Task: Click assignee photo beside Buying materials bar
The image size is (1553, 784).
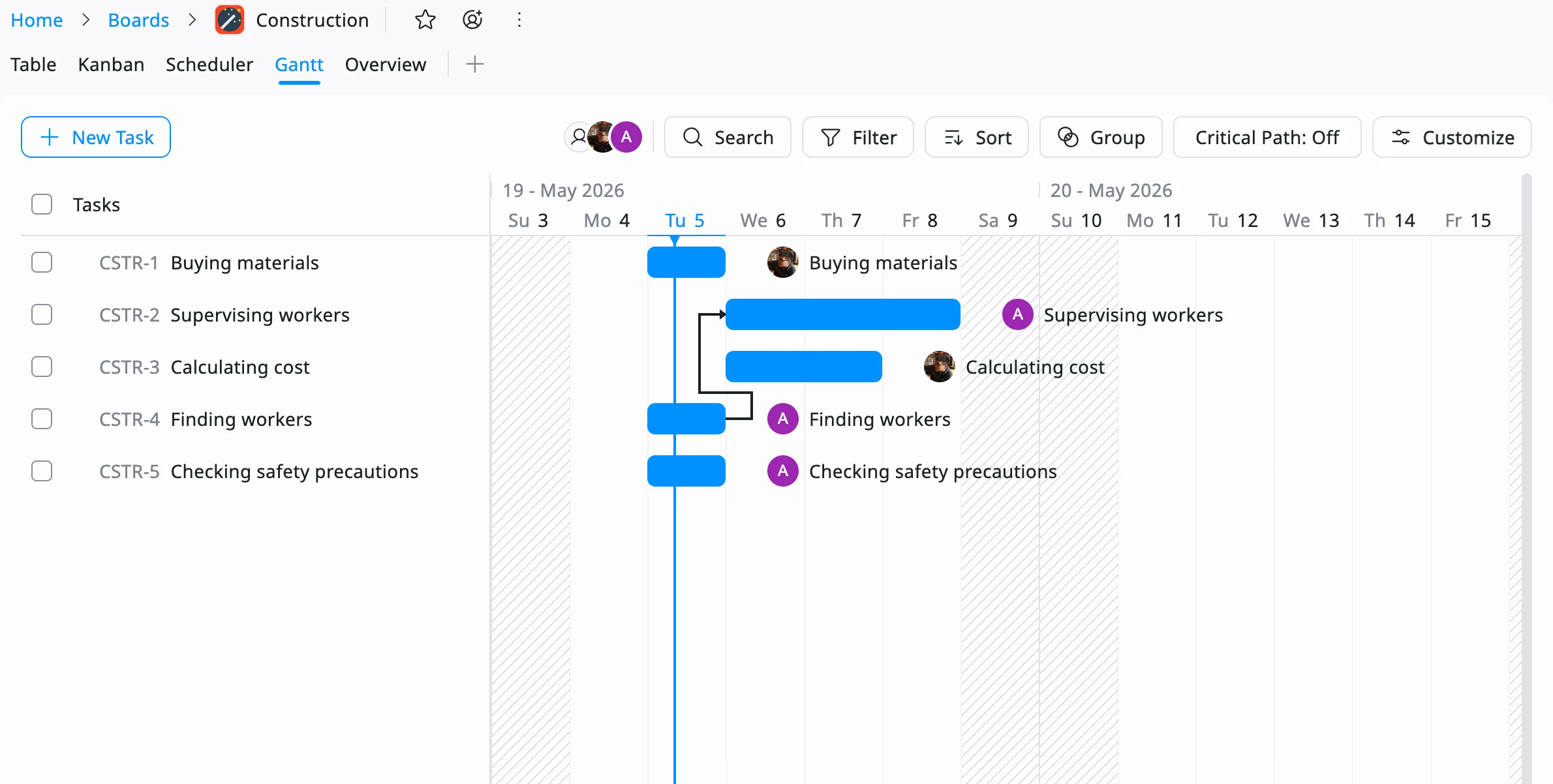Action: click(x=783, y=262)
